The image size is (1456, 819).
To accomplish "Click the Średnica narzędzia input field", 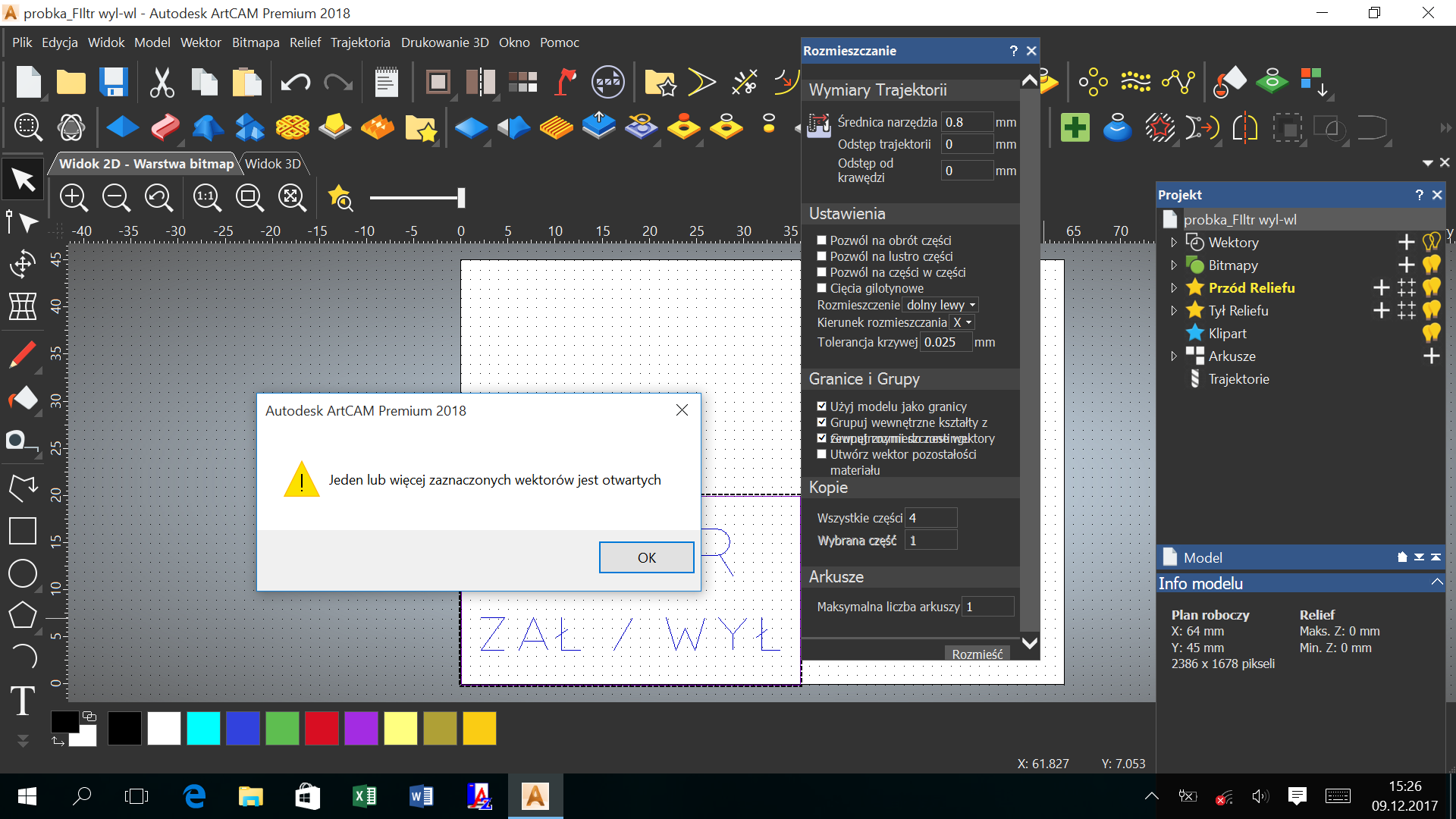I will pyautogui.click(x=967, y=122).
